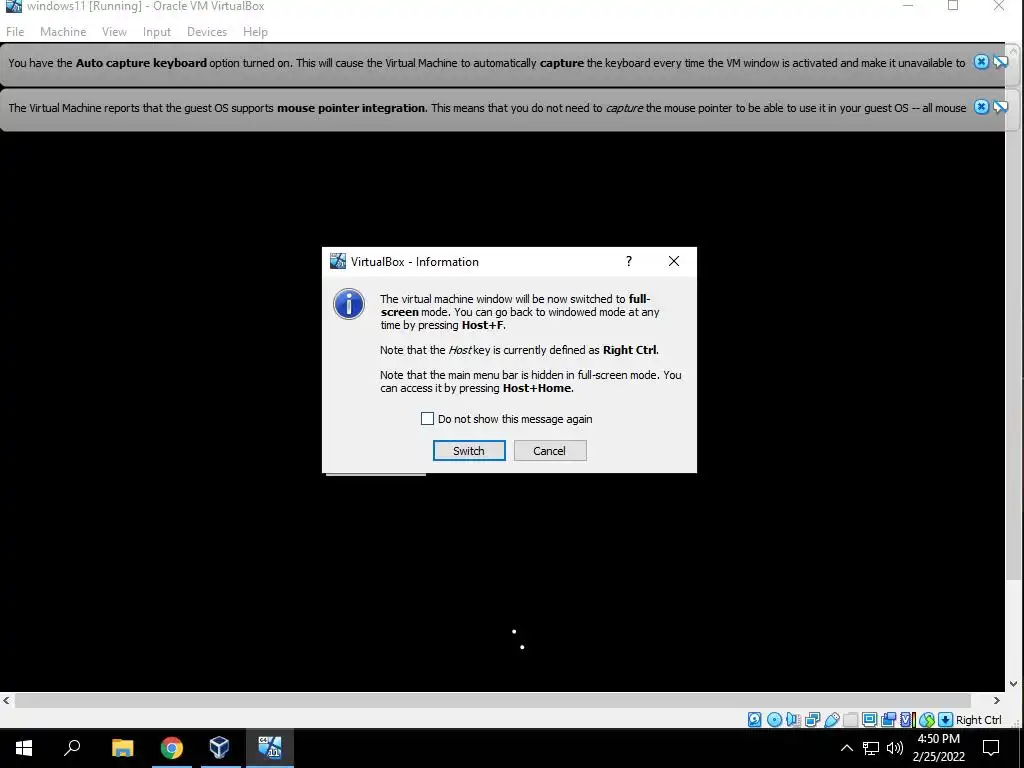Click the keyboard capture arrow icon

[x=945, y=720]
